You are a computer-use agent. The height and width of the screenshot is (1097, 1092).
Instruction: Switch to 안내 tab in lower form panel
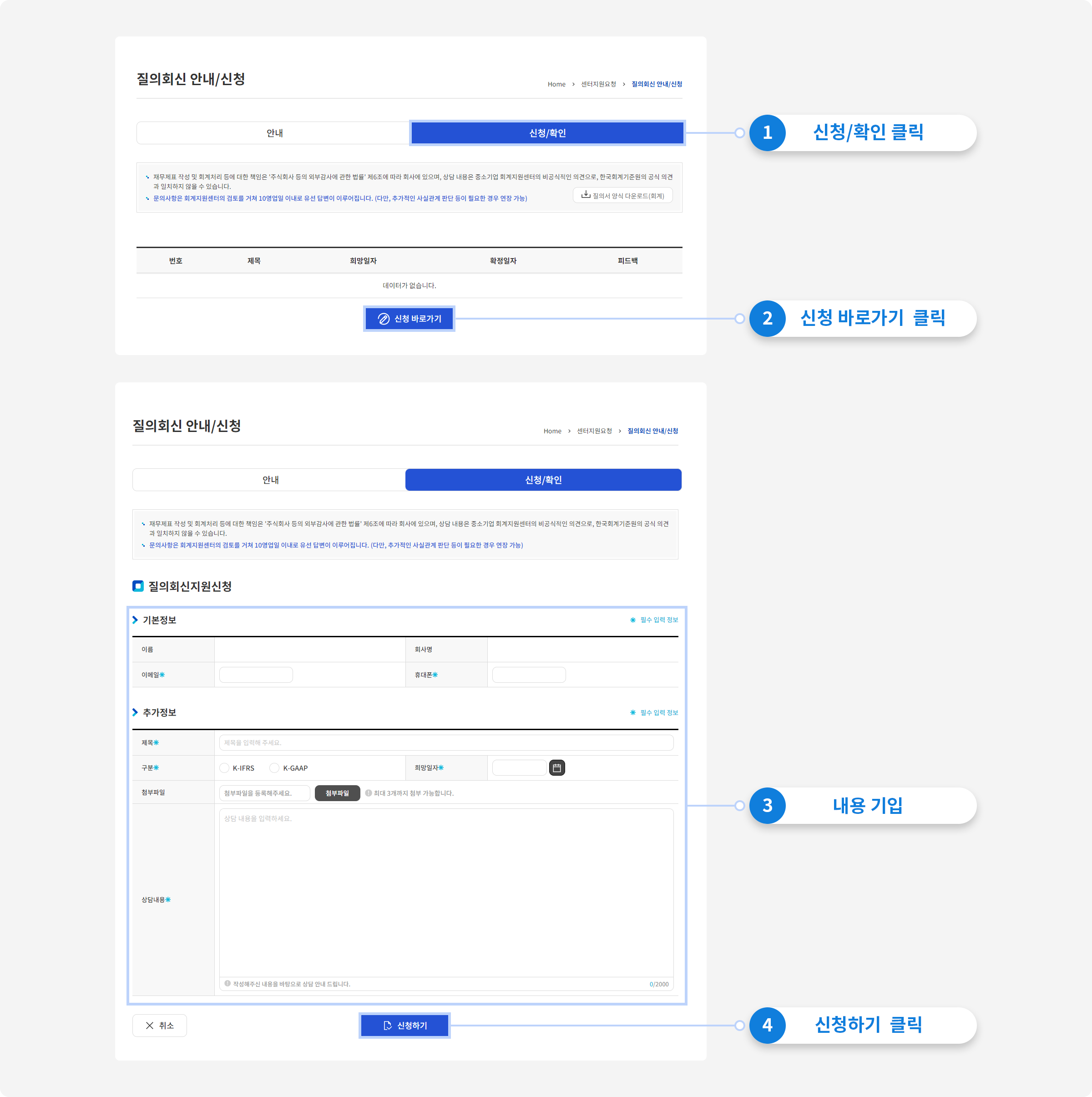270,480
